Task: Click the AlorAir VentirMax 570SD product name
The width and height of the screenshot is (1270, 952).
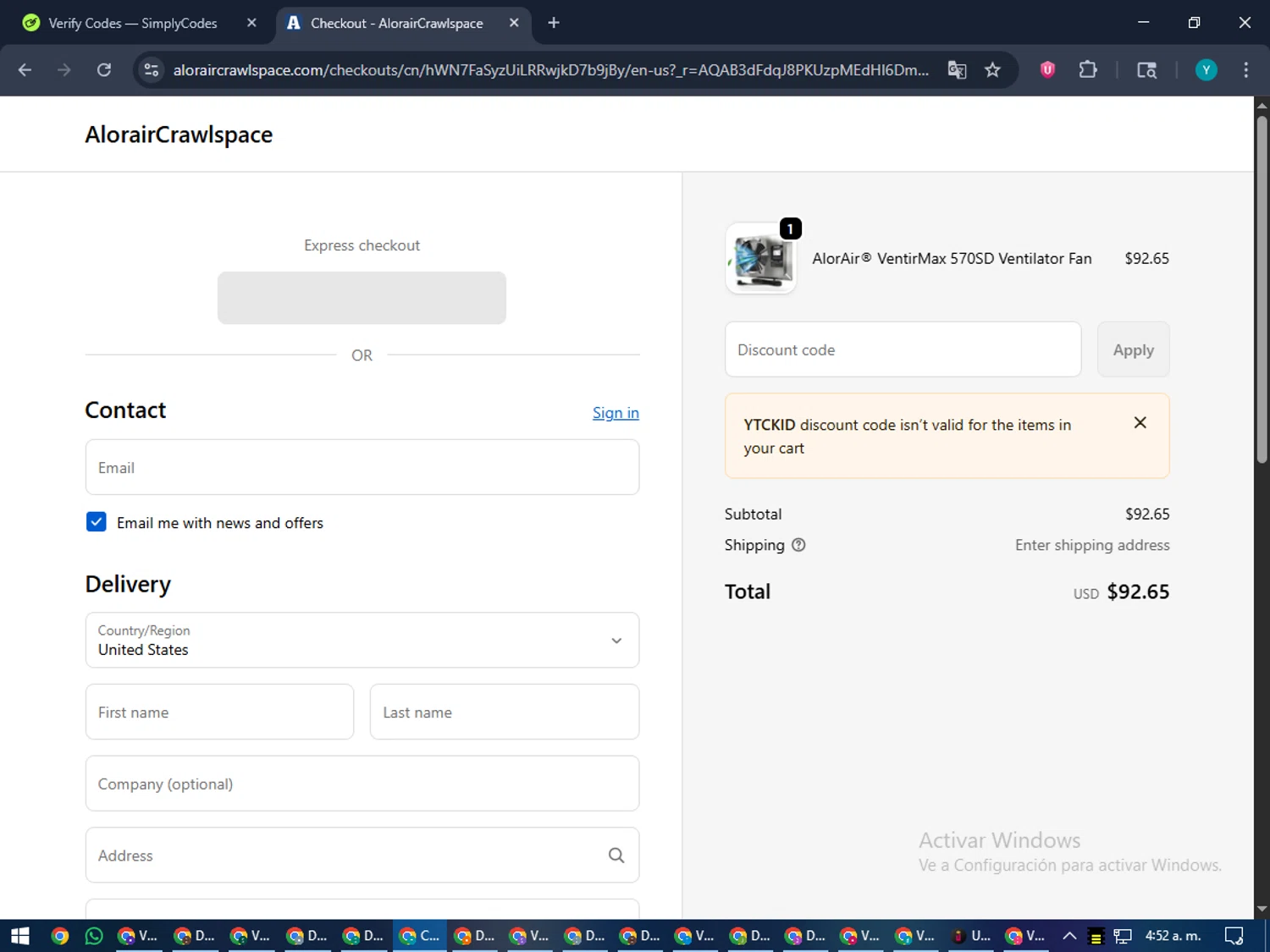Action: [x=952, y=258]
